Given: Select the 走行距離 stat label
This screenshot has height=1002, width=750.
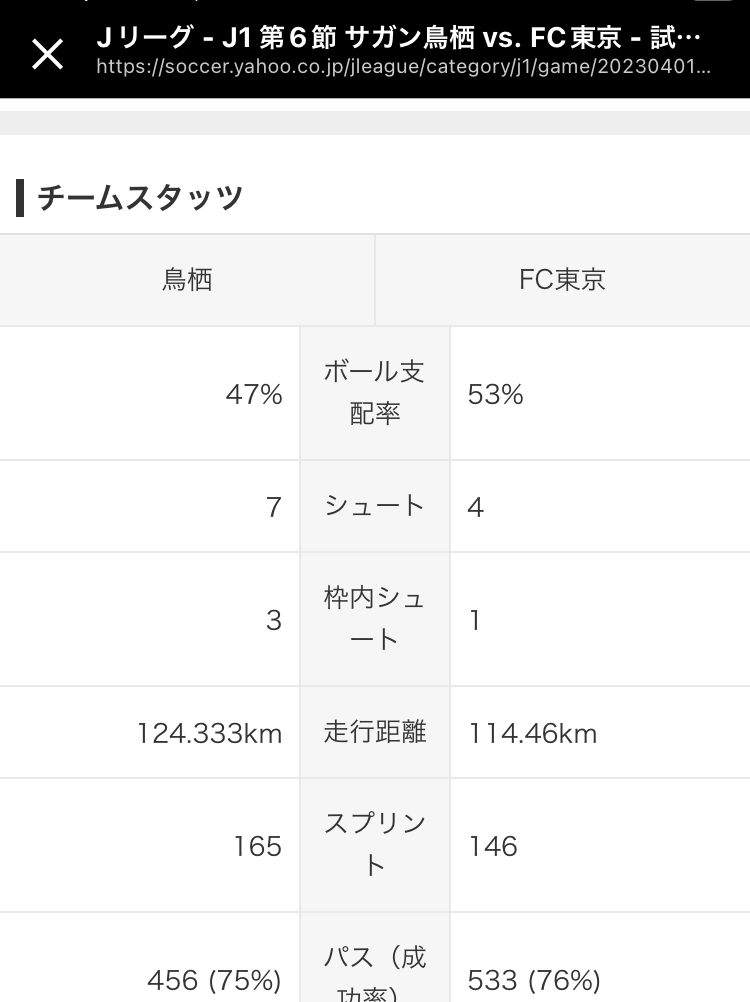Looking at the screenshot, I should click(374, 732).
